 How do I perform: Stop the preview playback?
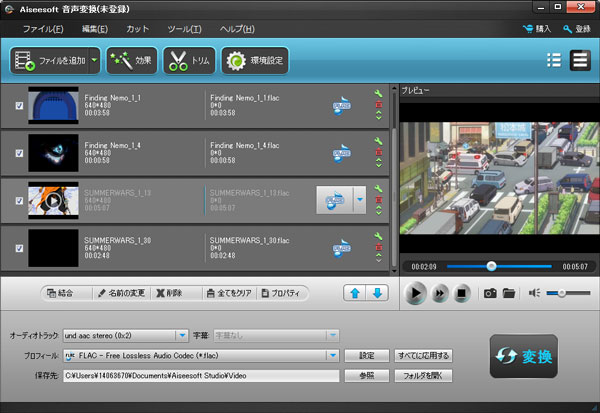point(461,294)
